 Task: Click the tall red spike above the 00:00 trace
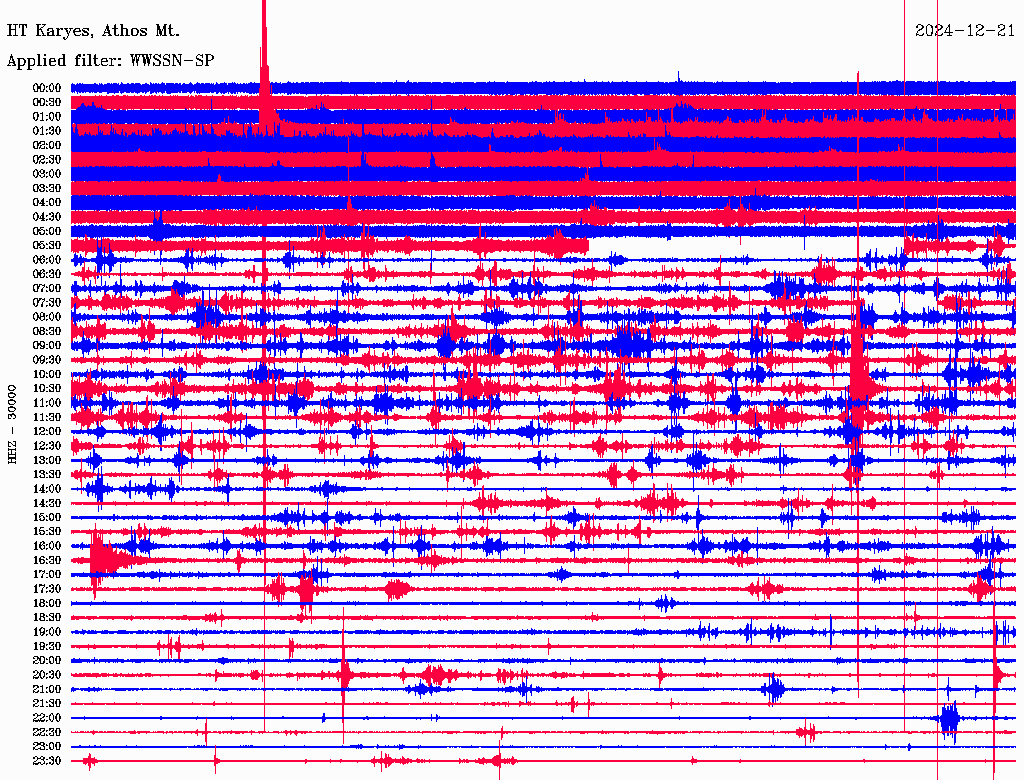coord(264,42)
